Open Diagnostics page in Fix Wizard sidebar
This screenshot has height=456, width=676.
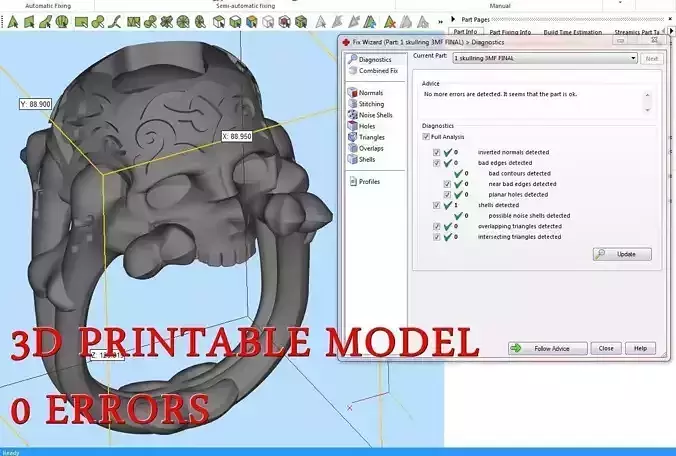[371, 59]
